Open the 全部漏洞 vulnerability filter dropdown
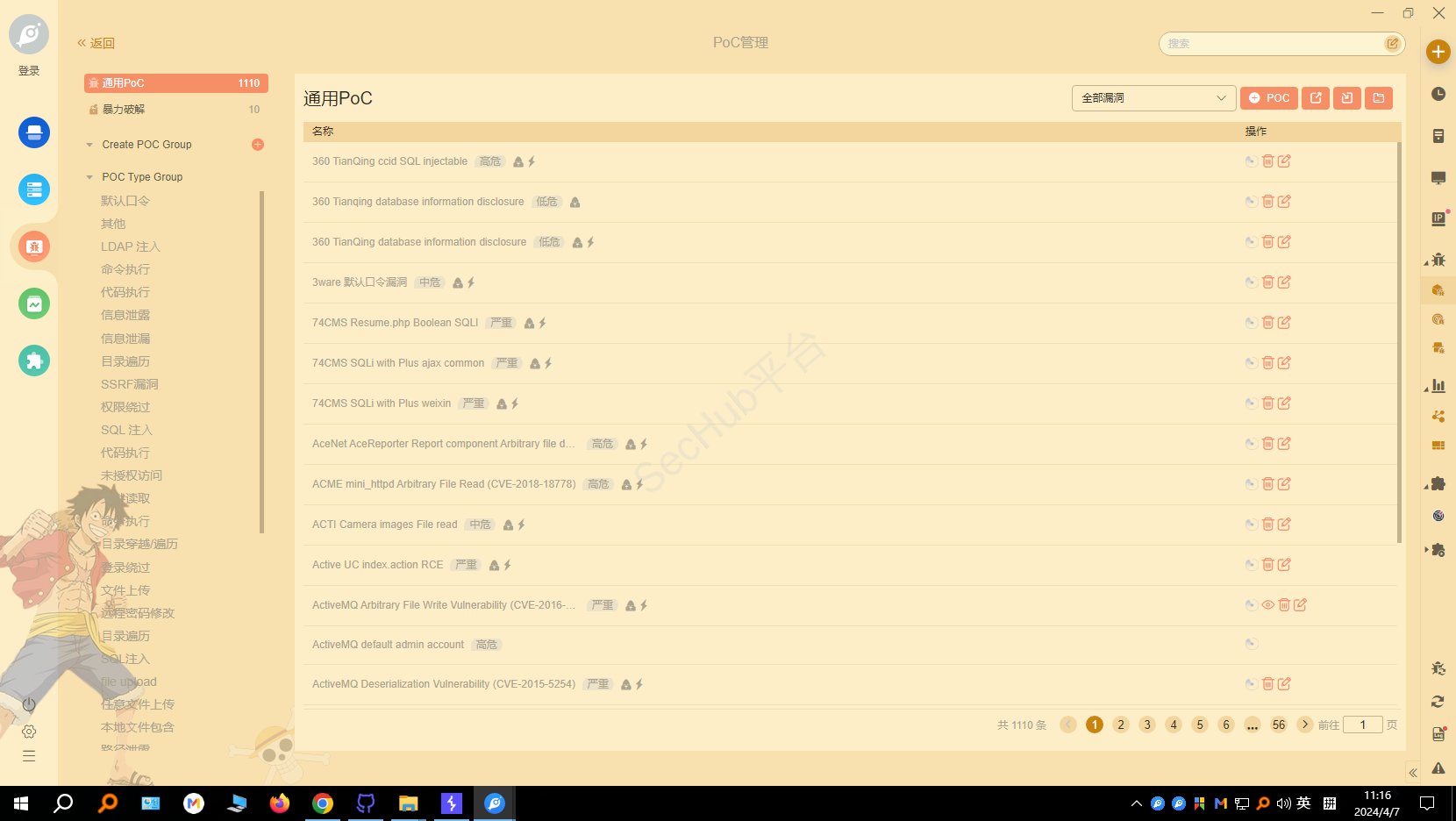This screenshot has height=821, width=1456. [x=1153, y=98]
